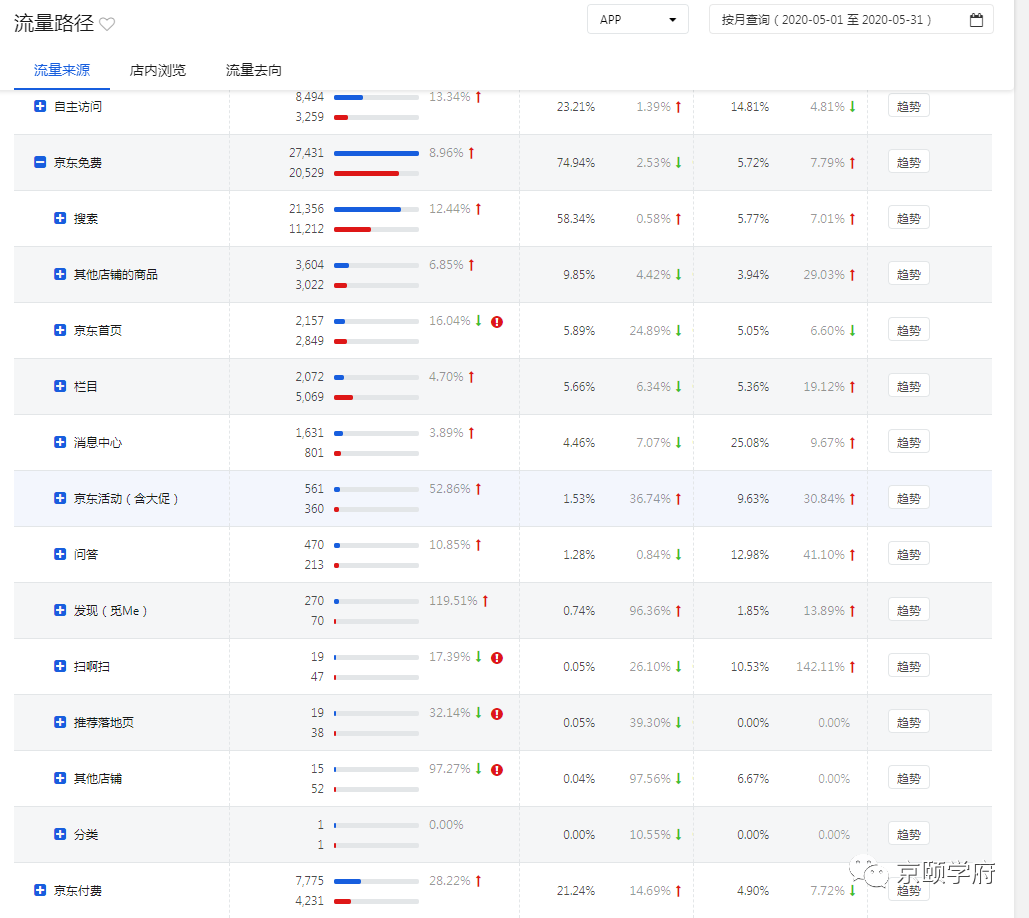The height and width of the screenshot is (918, 1029).
Task: Click 趋势 button in 问答 row
Action: coord(908,554)
